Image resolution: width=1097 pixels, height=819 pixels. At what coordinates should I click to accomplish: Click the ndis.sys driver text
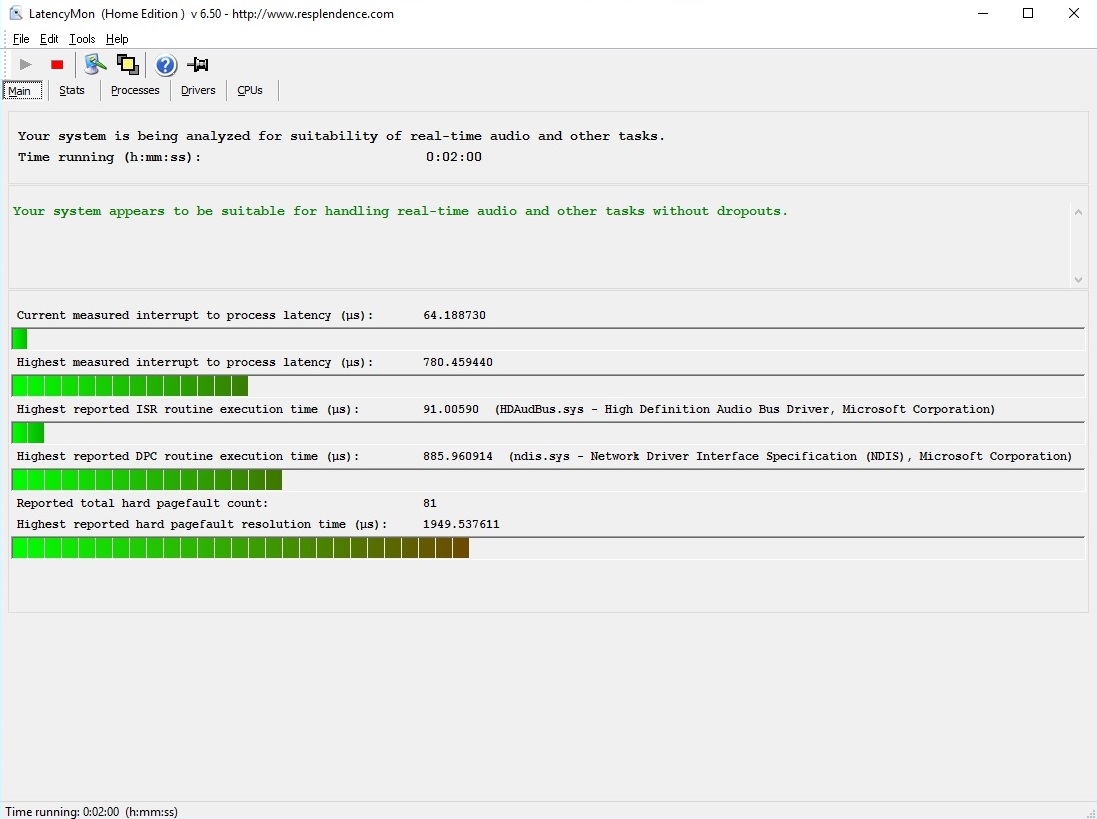tap(790, 456)
